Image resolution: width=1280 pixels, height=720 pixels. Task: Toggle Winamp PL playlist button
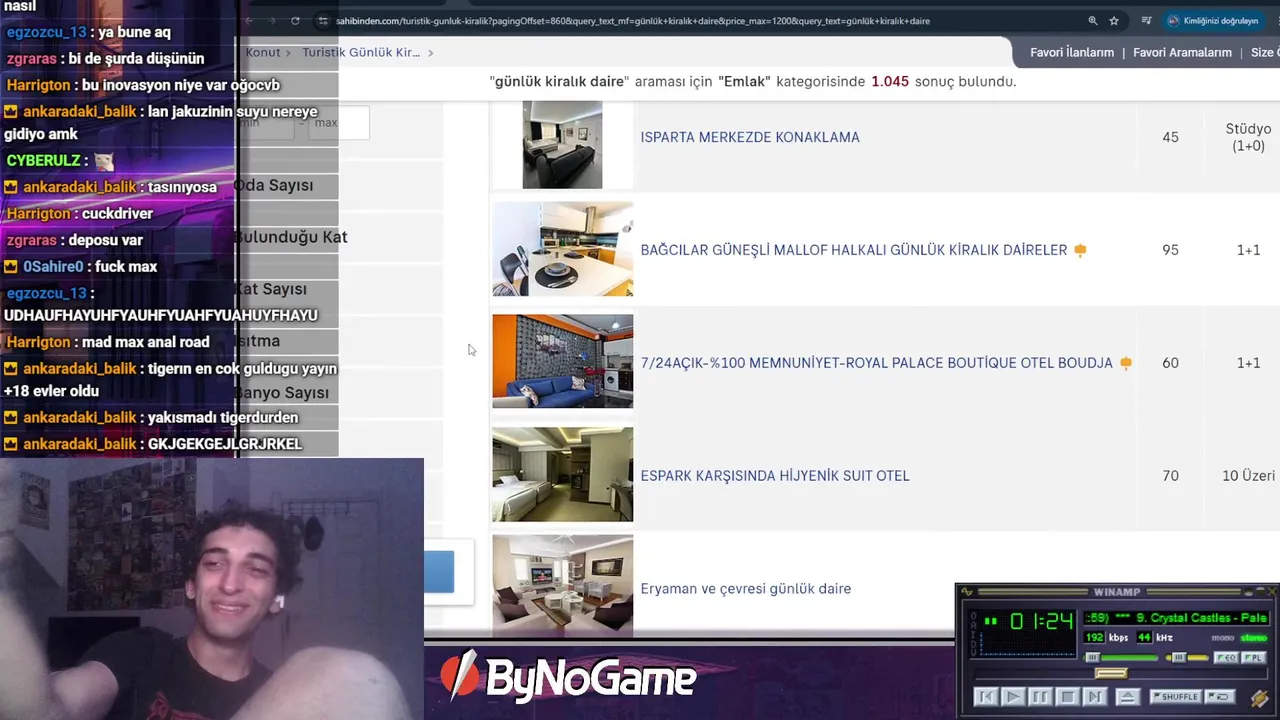(x=1254, y=657)
